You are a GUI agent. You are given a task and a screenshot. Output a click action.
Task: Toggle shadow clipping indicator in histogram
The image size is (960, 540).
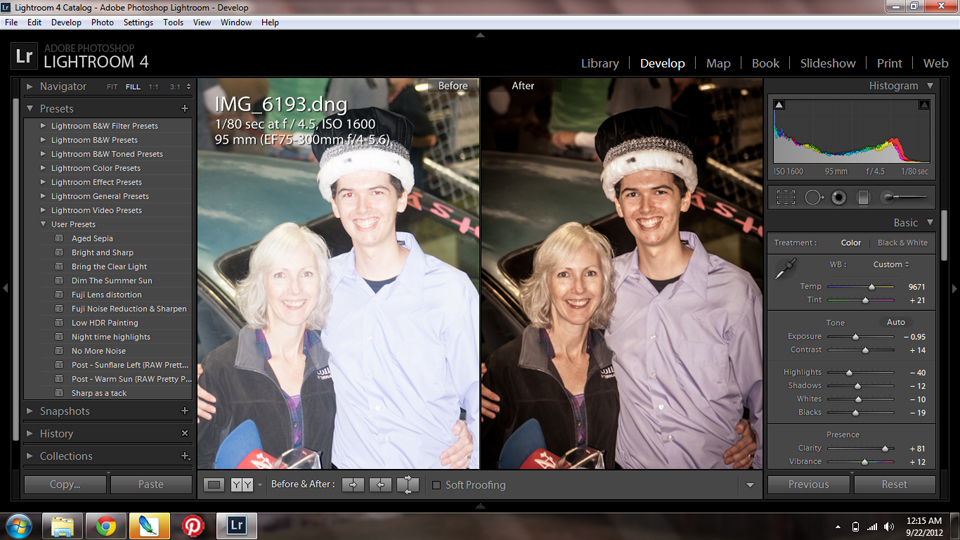point(780,105)
